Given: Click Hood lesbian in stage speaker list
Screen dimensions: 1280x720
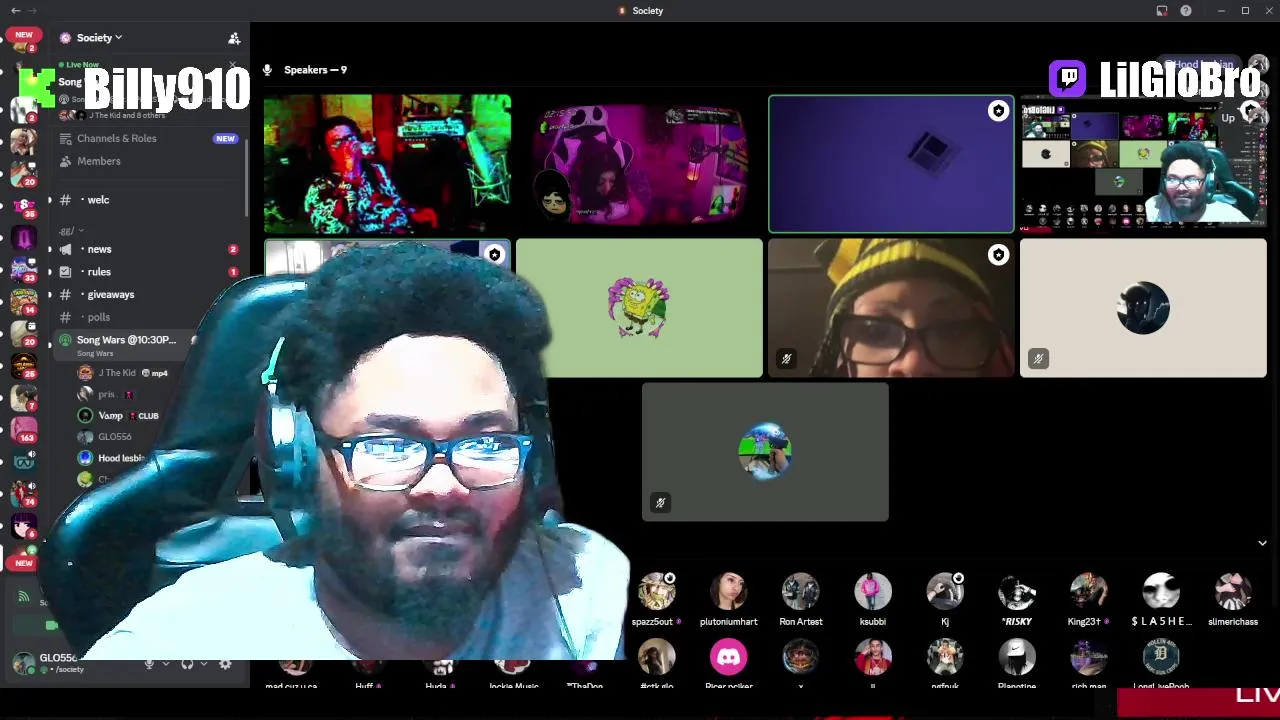Looking at the screenshot, I should pos(120,458).
